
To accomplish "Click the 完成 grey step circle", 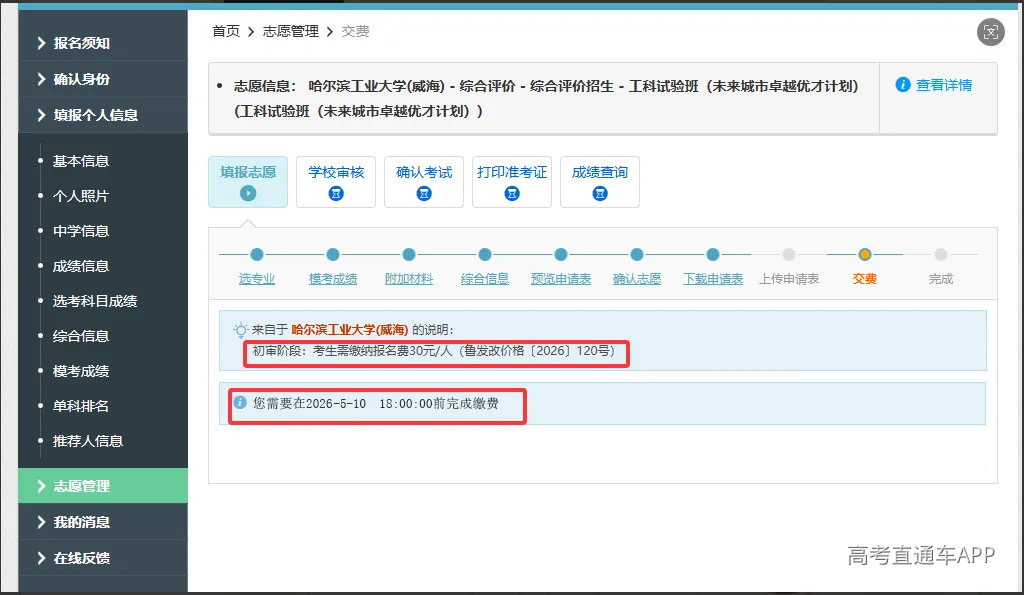I will coord(941,255).
